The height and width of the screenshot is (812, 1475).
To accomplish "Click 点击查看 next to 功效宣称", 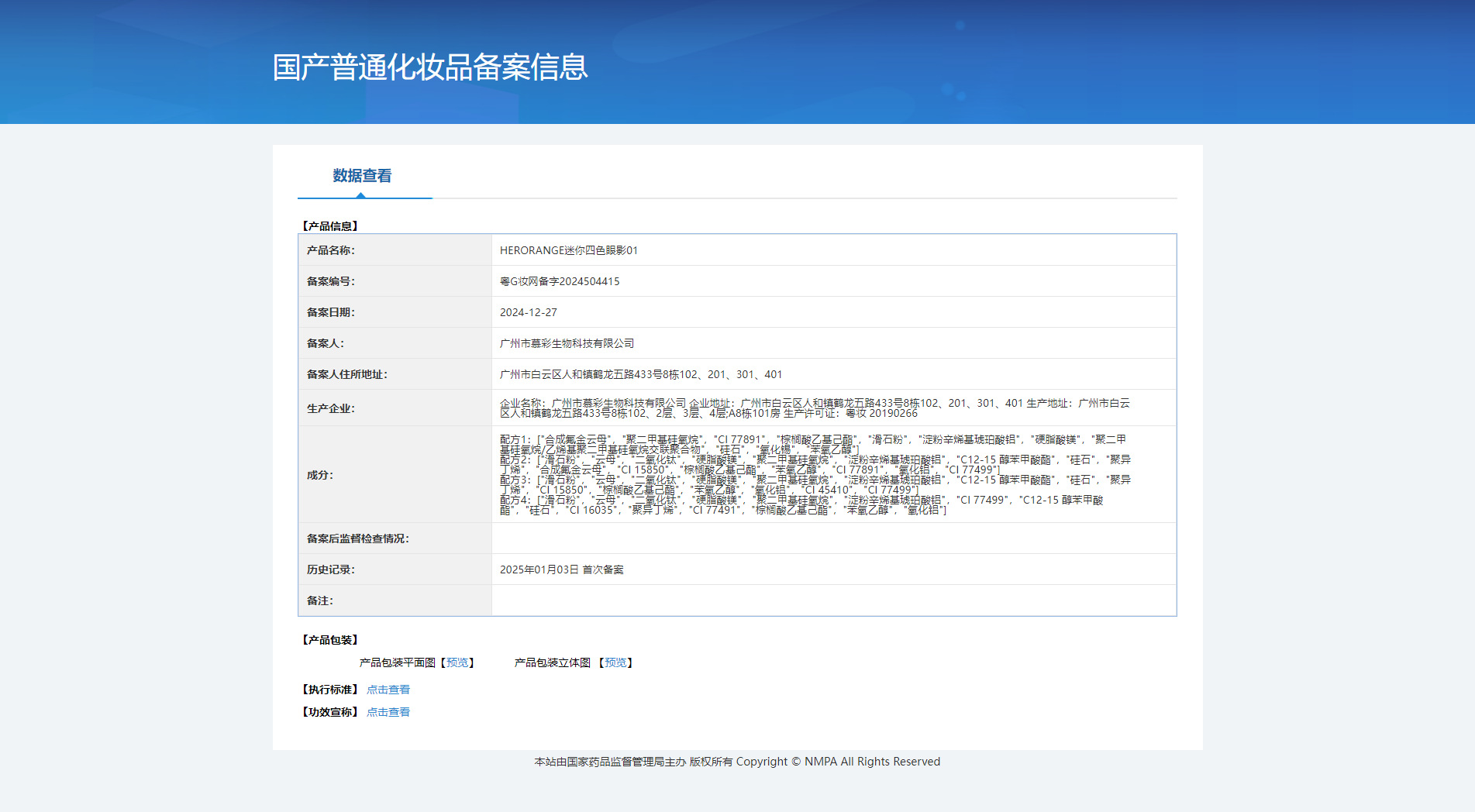I will click(x=388, y=712).
